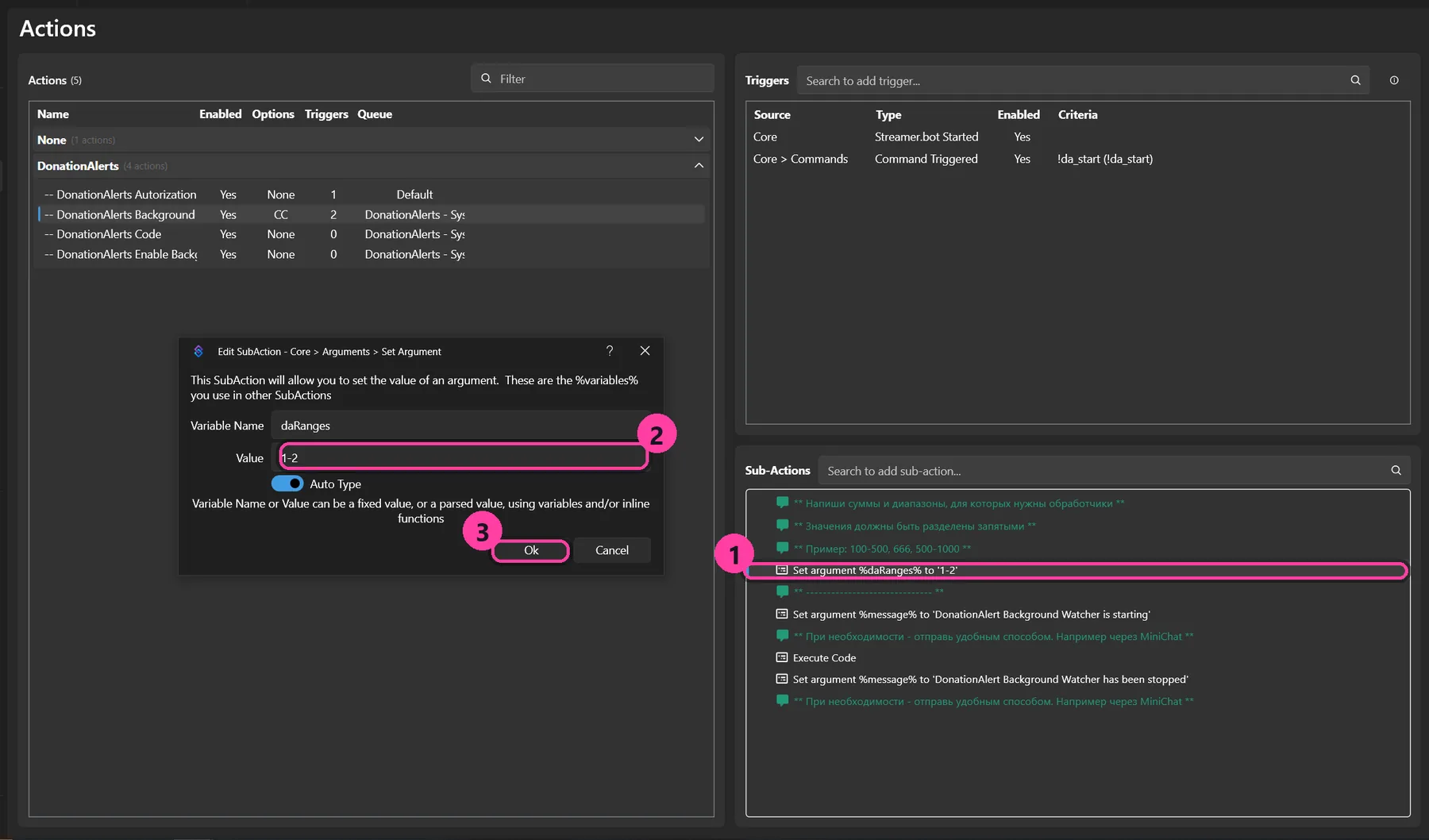Image resolution: width=1429 pixels, height=840 pixels.
Task: Click the comment icon beside 'Значения должны быть'
Action: click(782, 526)
